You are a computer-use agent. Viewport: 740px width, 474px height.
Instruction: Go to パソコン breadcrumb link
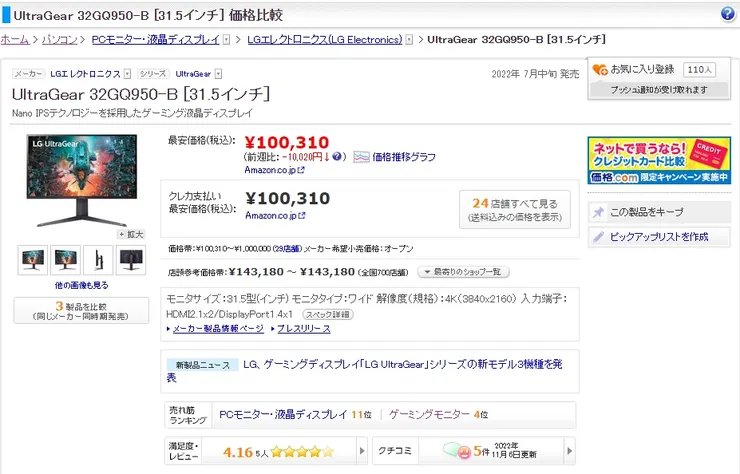click(59, 40)
